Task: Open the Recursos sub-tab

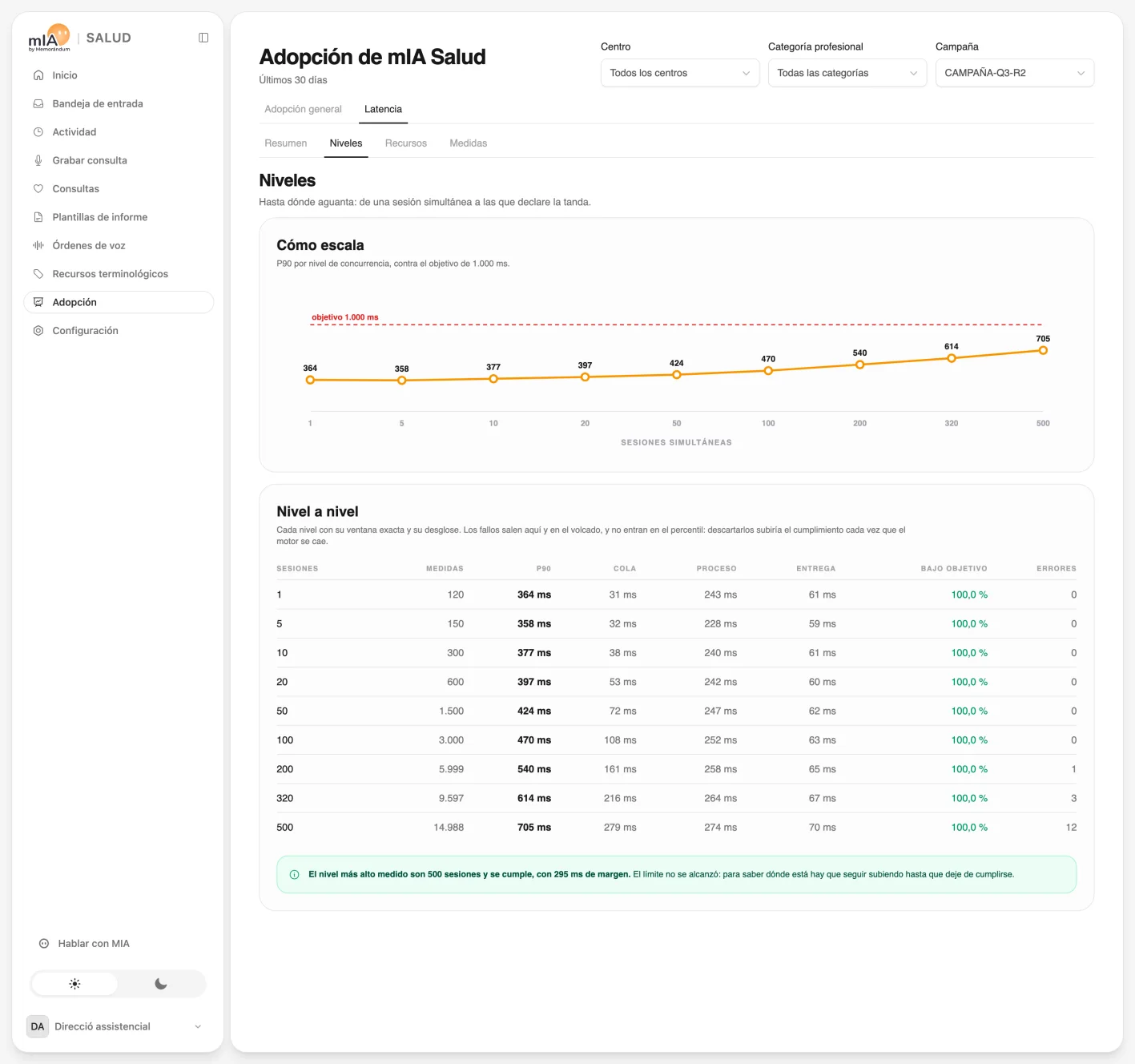Action: 406,143
